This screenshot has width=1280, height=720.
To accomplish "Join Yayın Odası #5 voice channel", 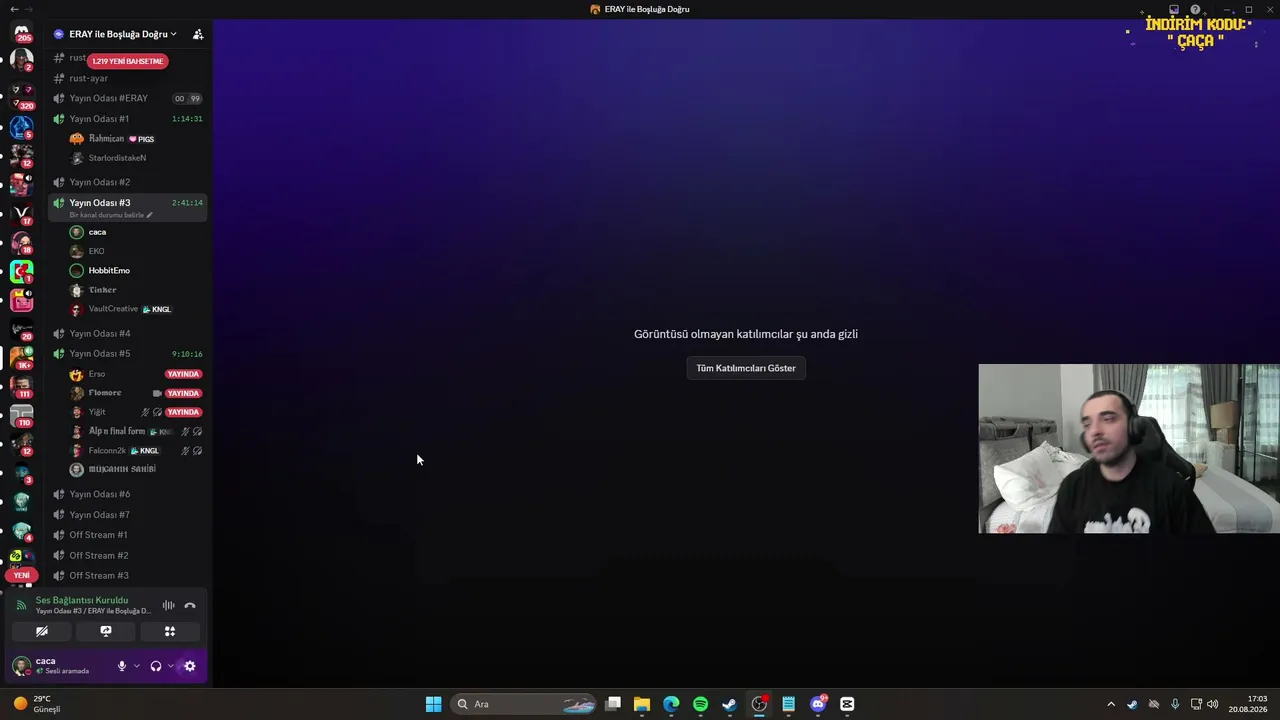I will point(129,353).
